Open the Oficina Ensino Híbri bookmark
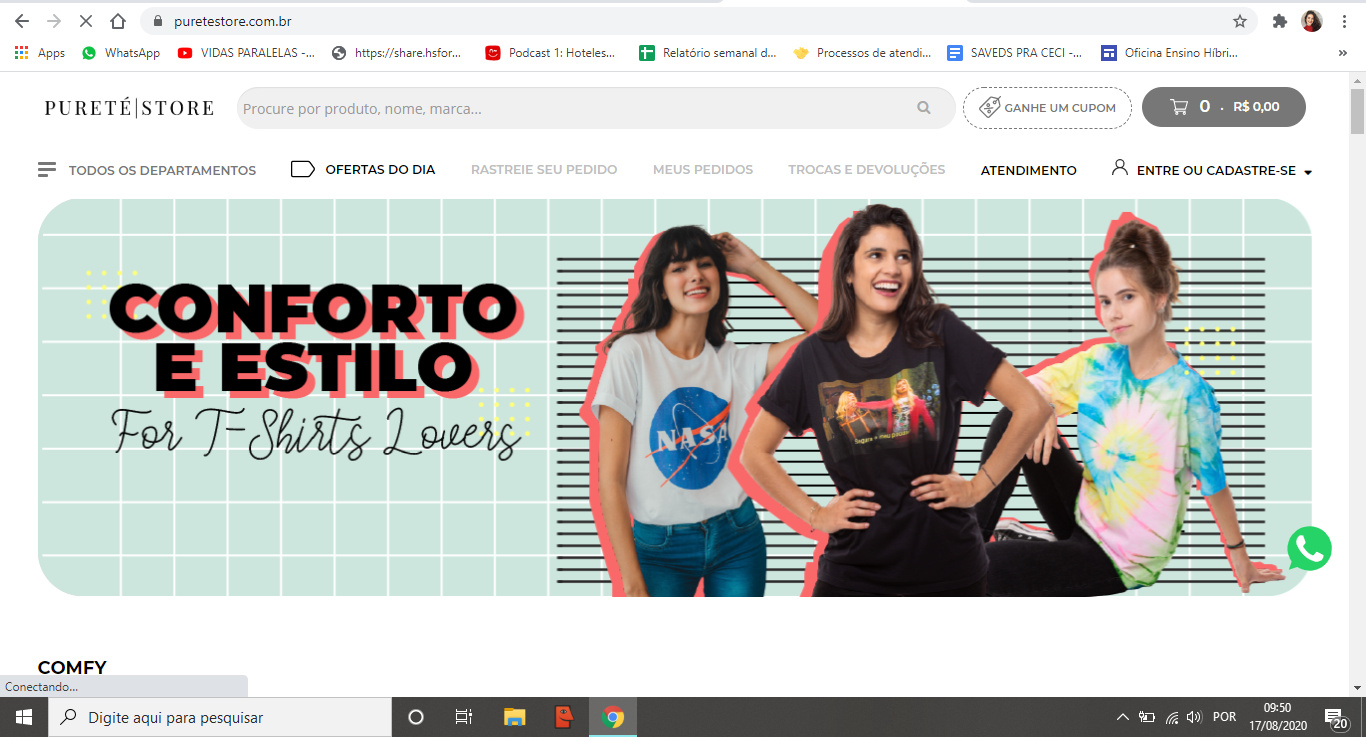 1169,53
